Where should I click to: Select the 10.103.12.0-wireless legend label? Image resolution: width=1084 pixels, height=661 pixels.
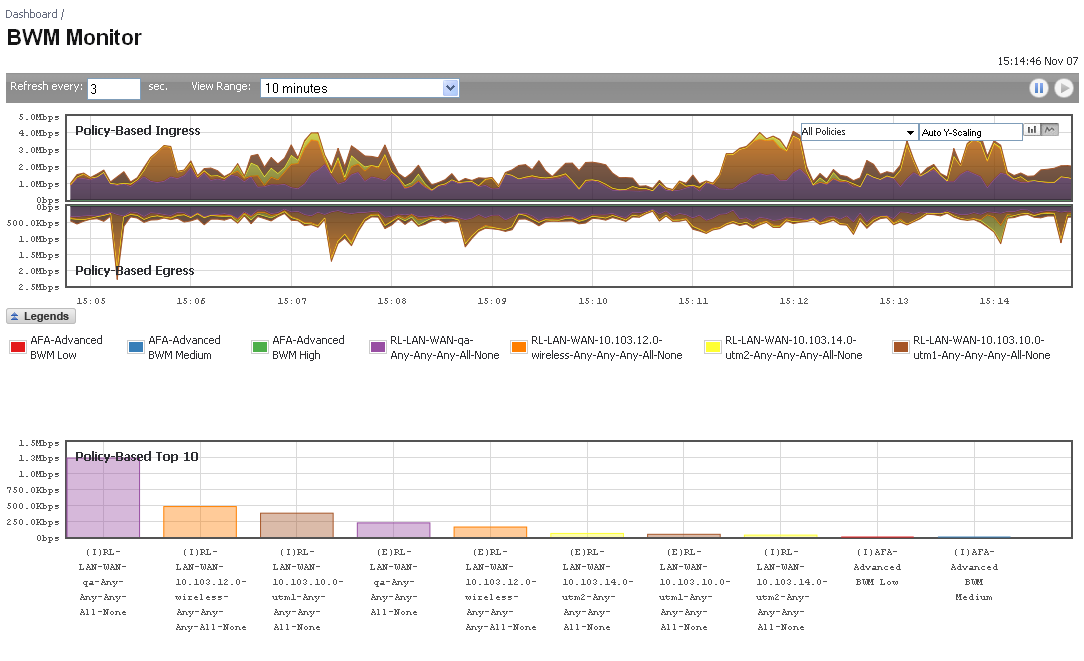point(606,347)
